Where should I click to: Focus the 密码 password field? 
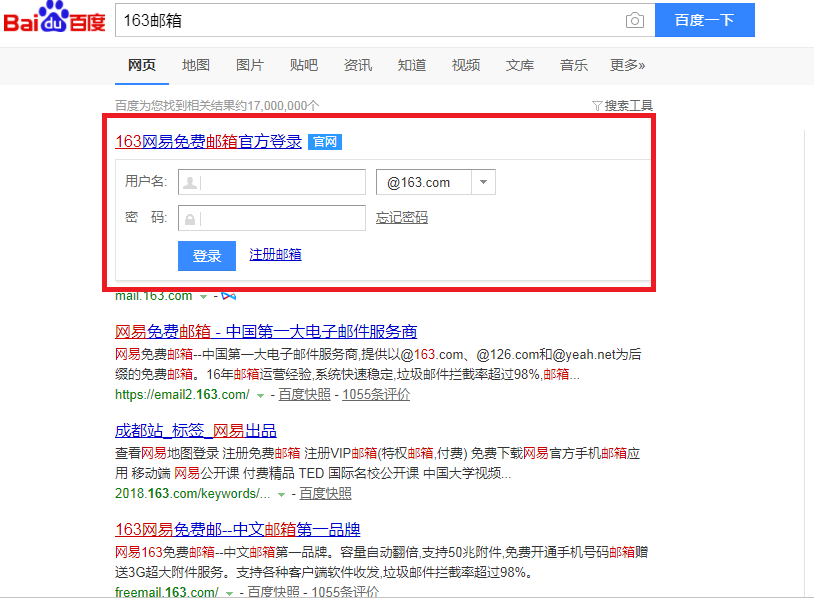point(280,218)
